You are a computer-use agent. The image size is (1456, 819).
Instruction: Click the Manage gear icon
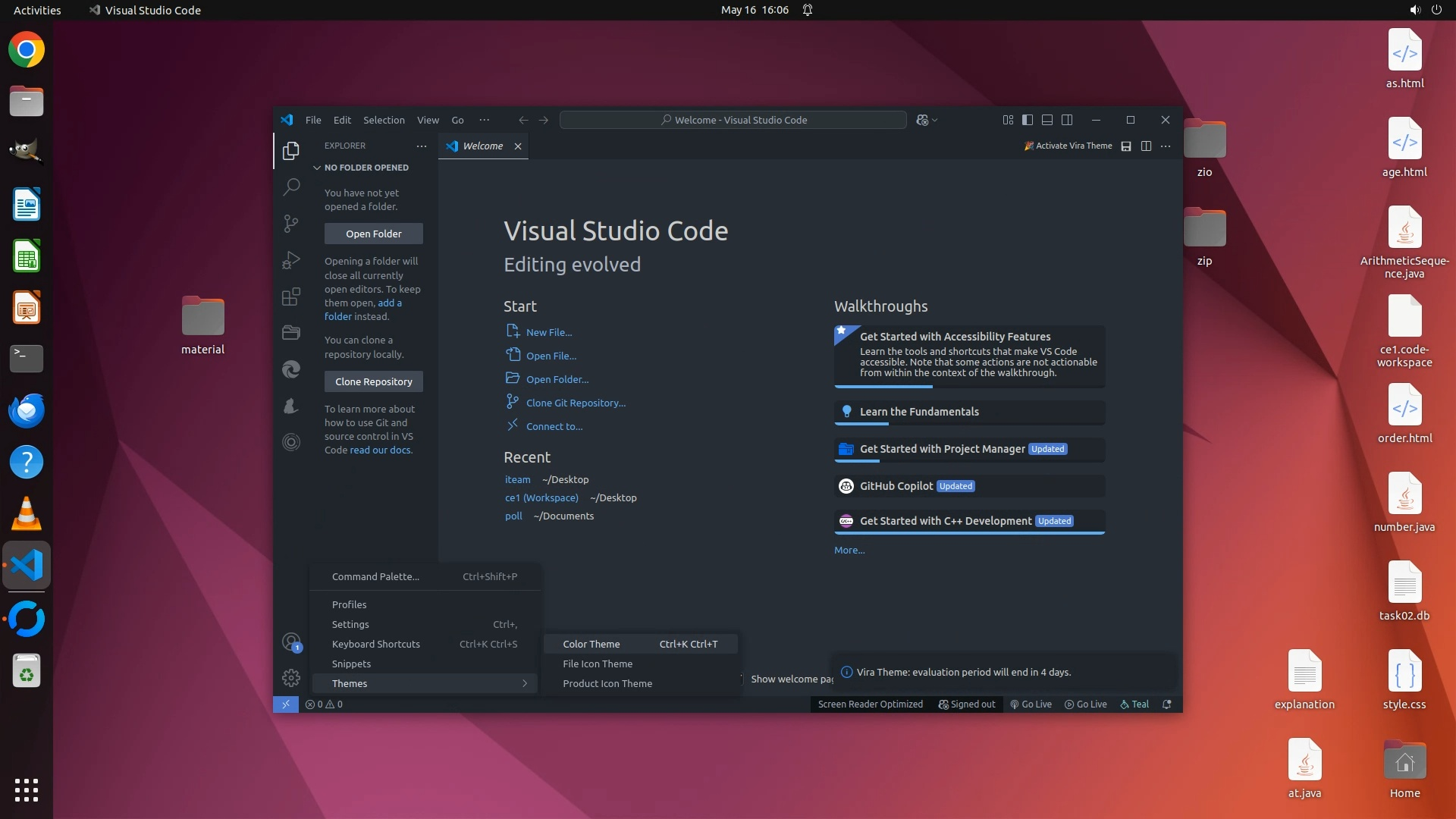coord(291,678)
